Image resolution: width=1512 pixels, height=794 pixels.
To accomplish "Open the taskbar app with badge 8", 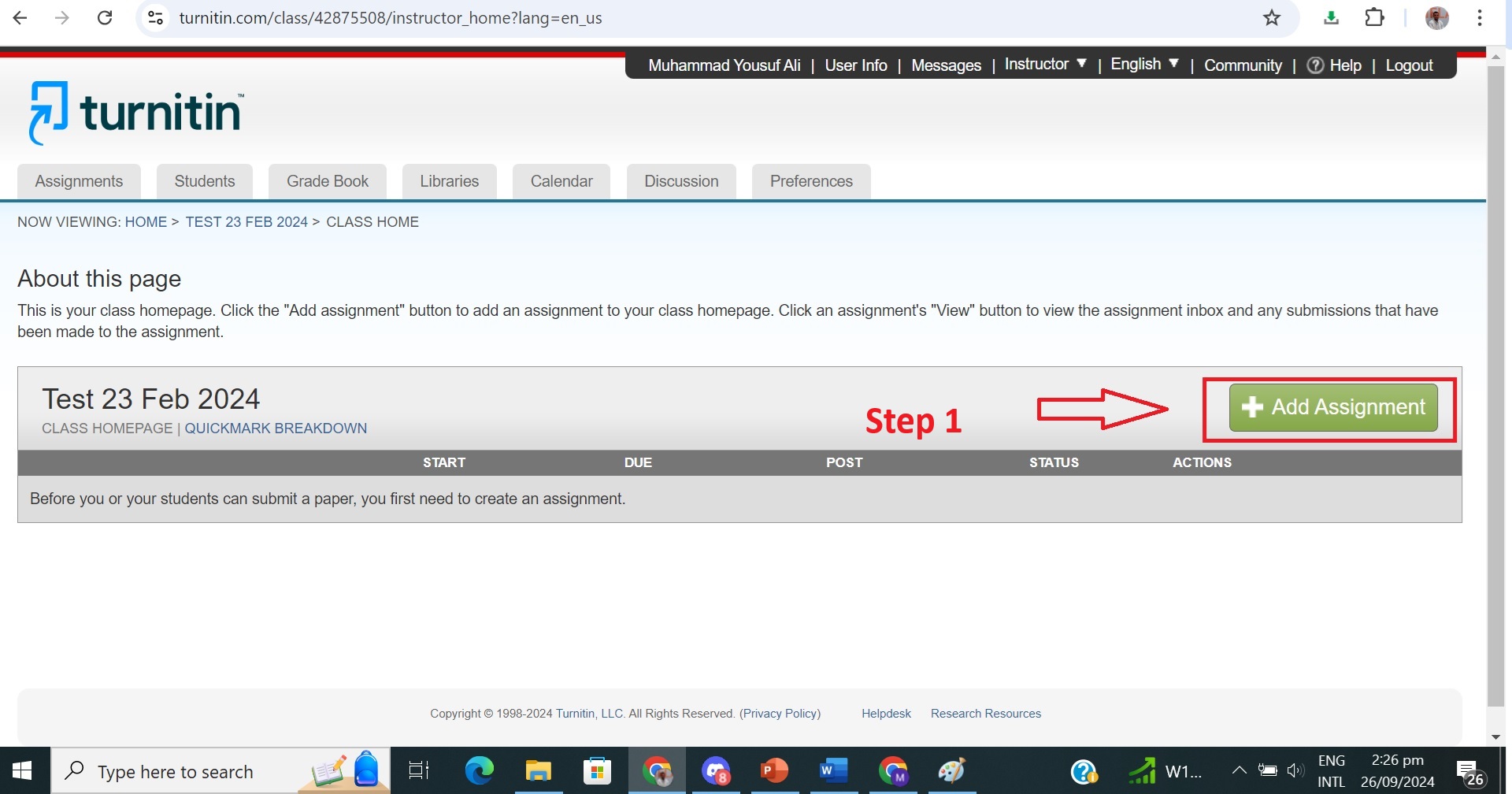I will click(x=716, y=771).
